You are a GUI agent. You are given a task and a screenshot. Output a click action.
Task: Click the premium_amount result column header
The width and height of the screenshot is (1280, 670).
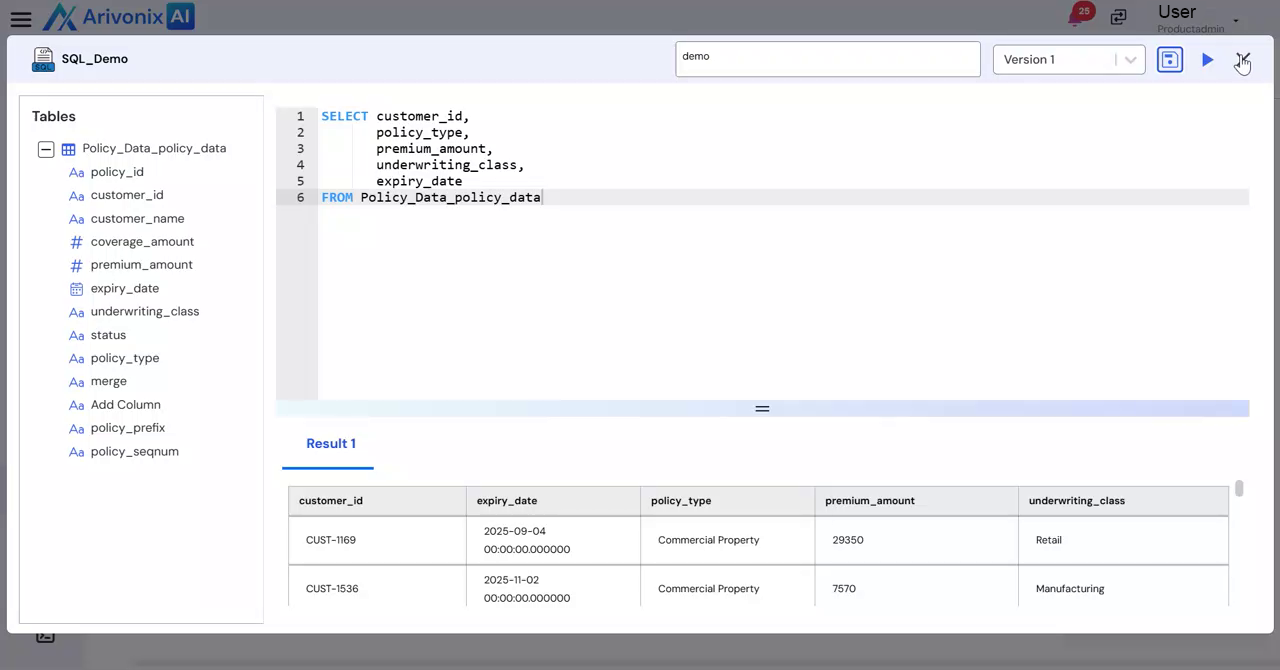[x=869, y=501]
